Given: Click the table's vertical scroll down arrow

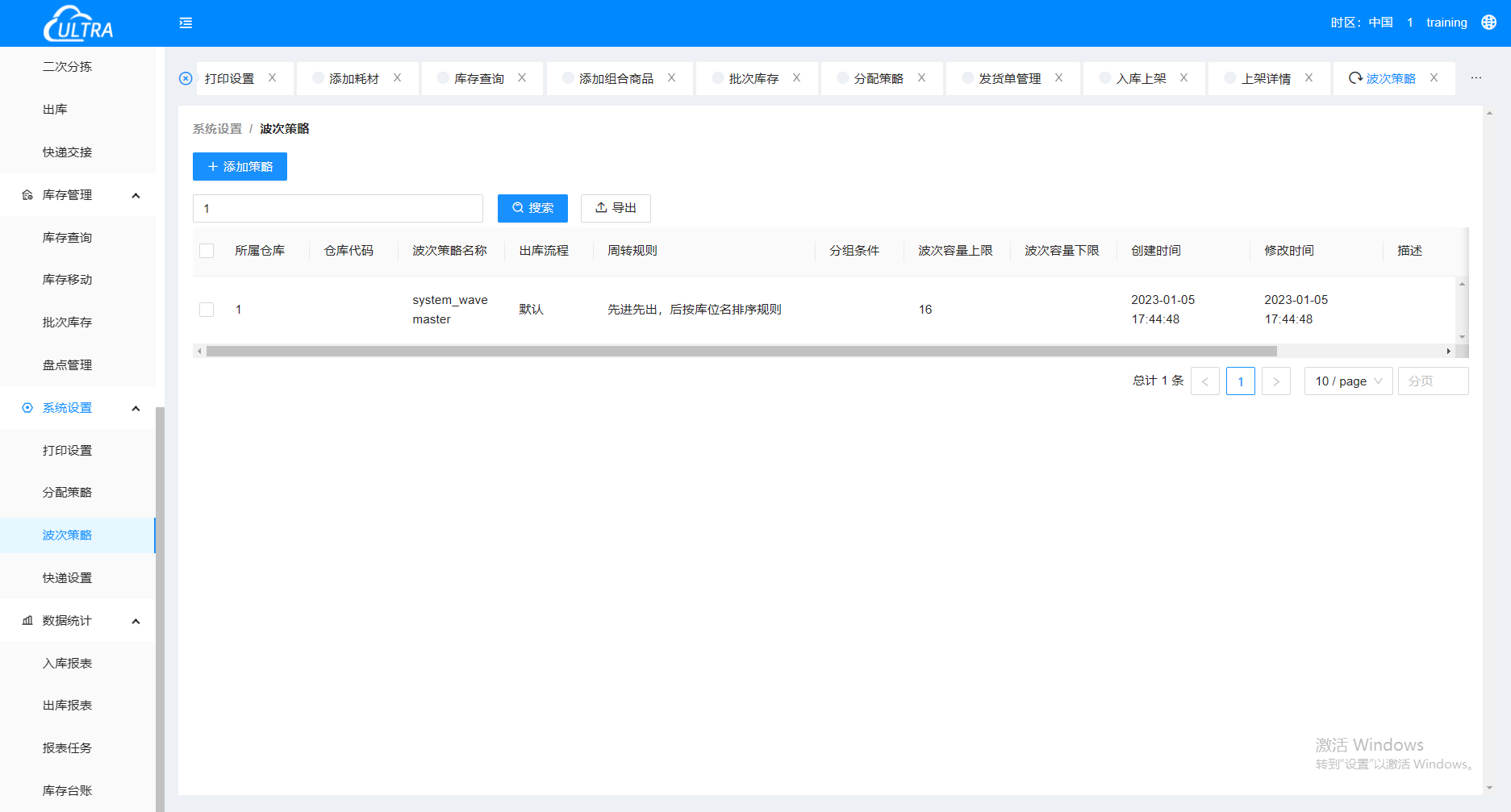Looking at the screenshot, I should click(x=1462, y=337).
